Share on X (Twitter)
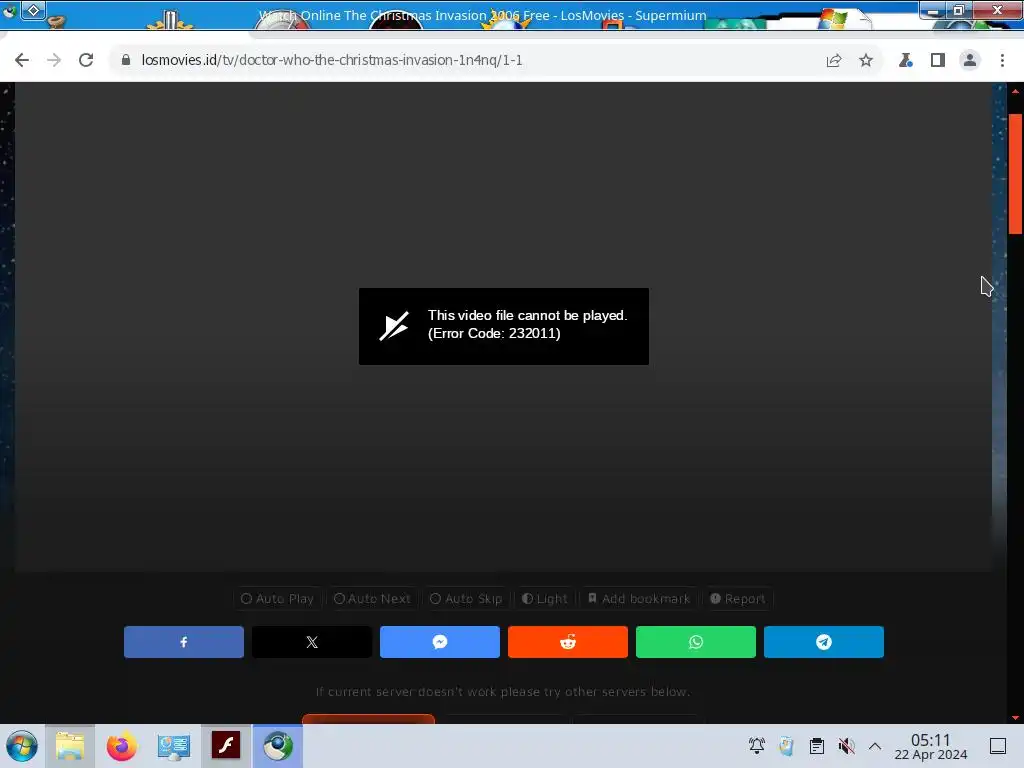 tap(312, 642)
